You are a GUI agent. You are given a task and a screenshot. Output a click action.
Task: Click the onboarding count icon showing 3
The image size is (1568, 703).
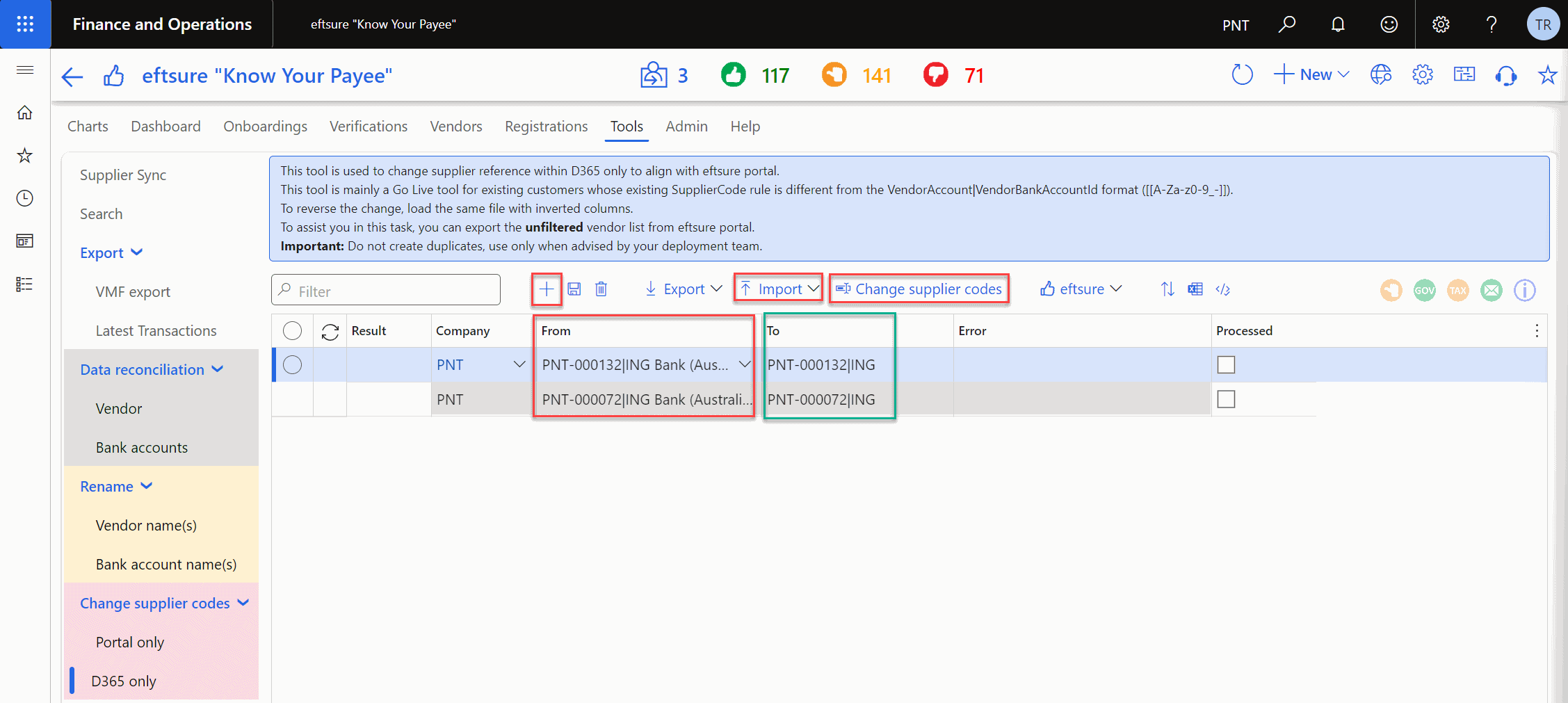pos(654,74)
